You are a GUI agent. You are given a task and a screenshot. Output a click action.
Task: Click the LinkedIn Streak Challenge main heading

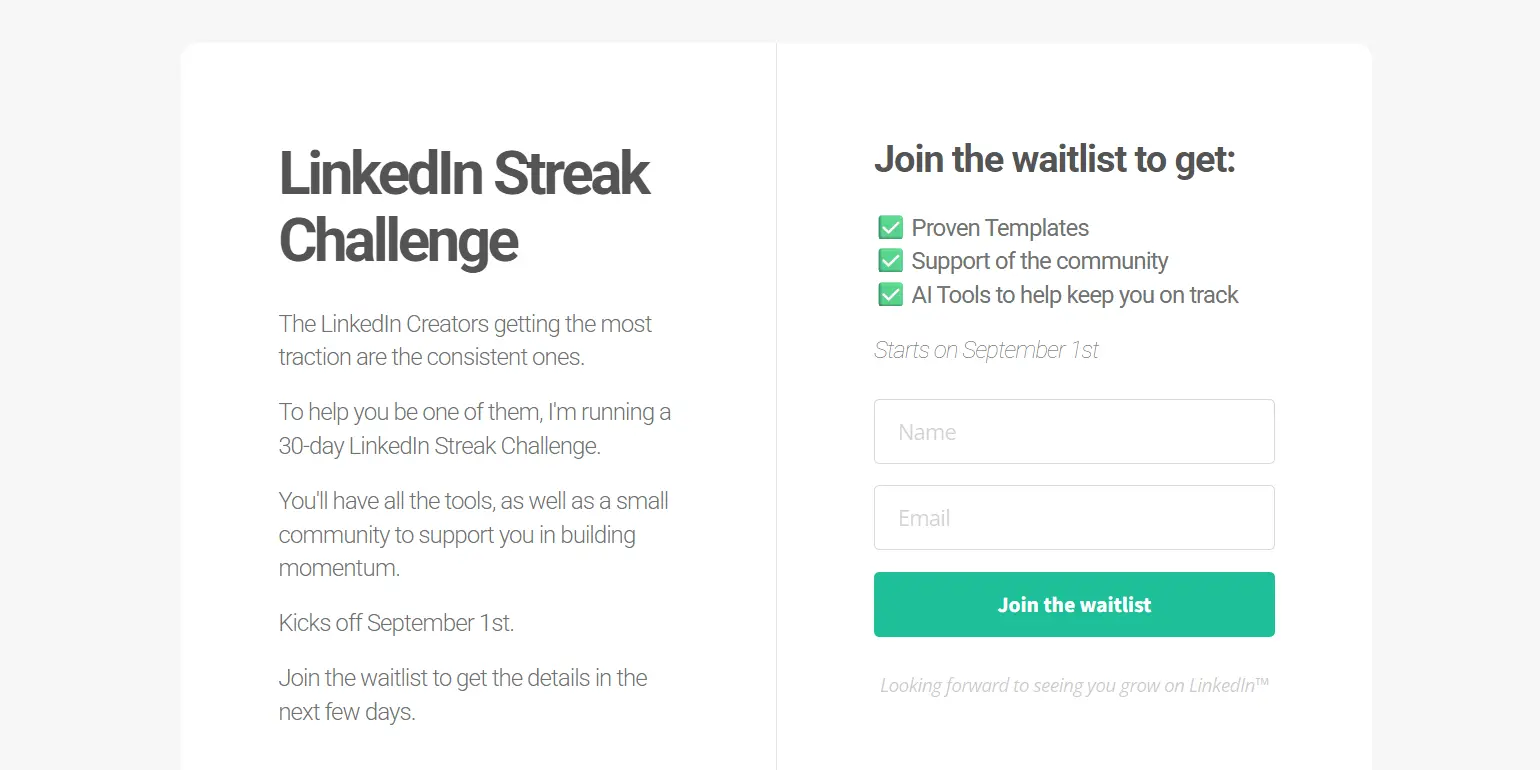point(464,206)
